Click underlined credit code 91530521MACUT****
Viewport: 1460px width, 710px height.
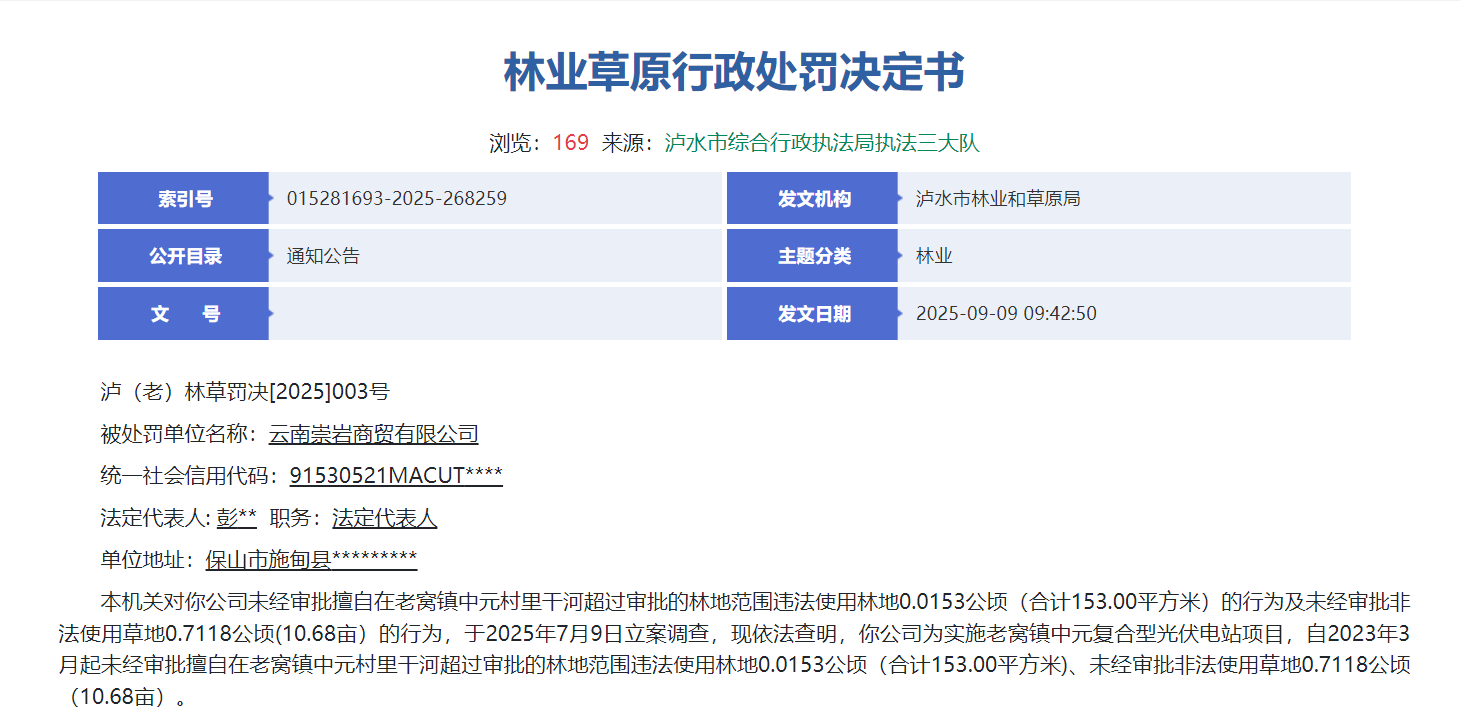point(396,476)
